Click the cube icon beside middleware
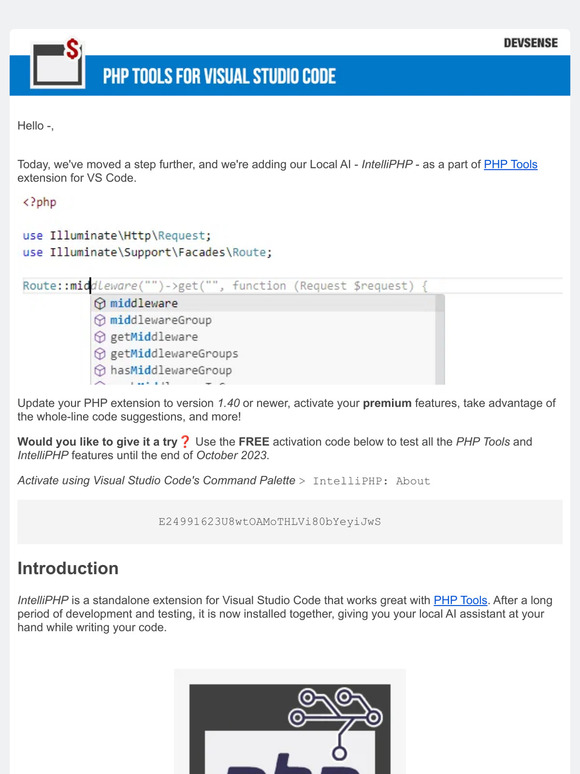This screenshot has width=580, height=774. 100,303
